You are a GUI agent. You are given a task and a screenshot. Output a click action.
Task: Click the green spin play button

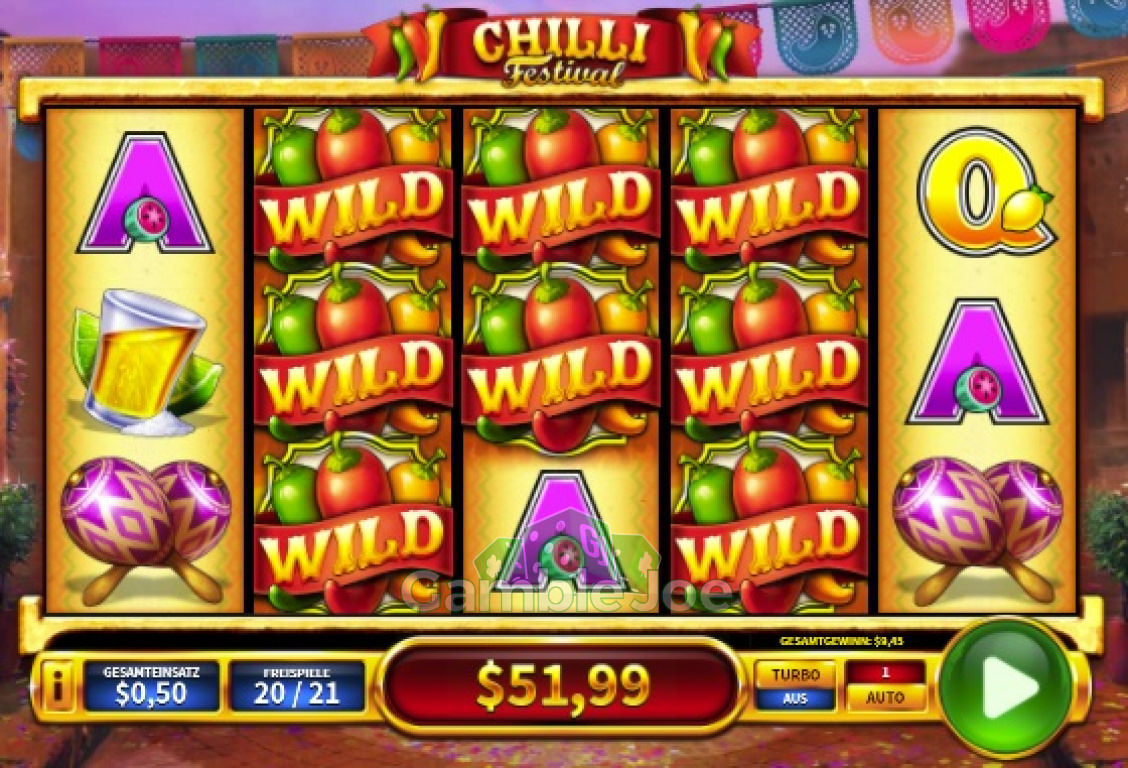tap(1006, 687)
